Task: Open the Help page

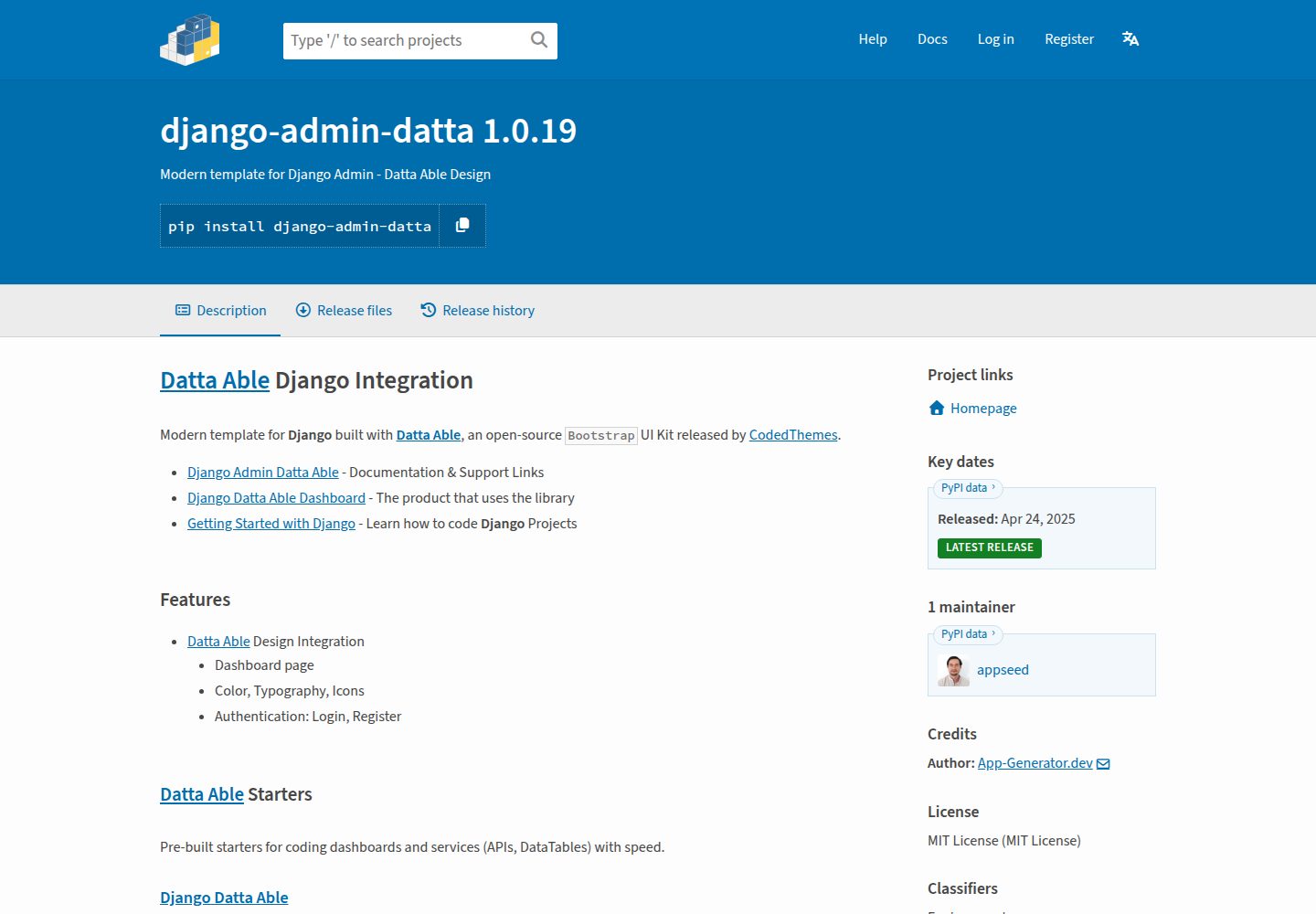Action: (x=873, y=39)
